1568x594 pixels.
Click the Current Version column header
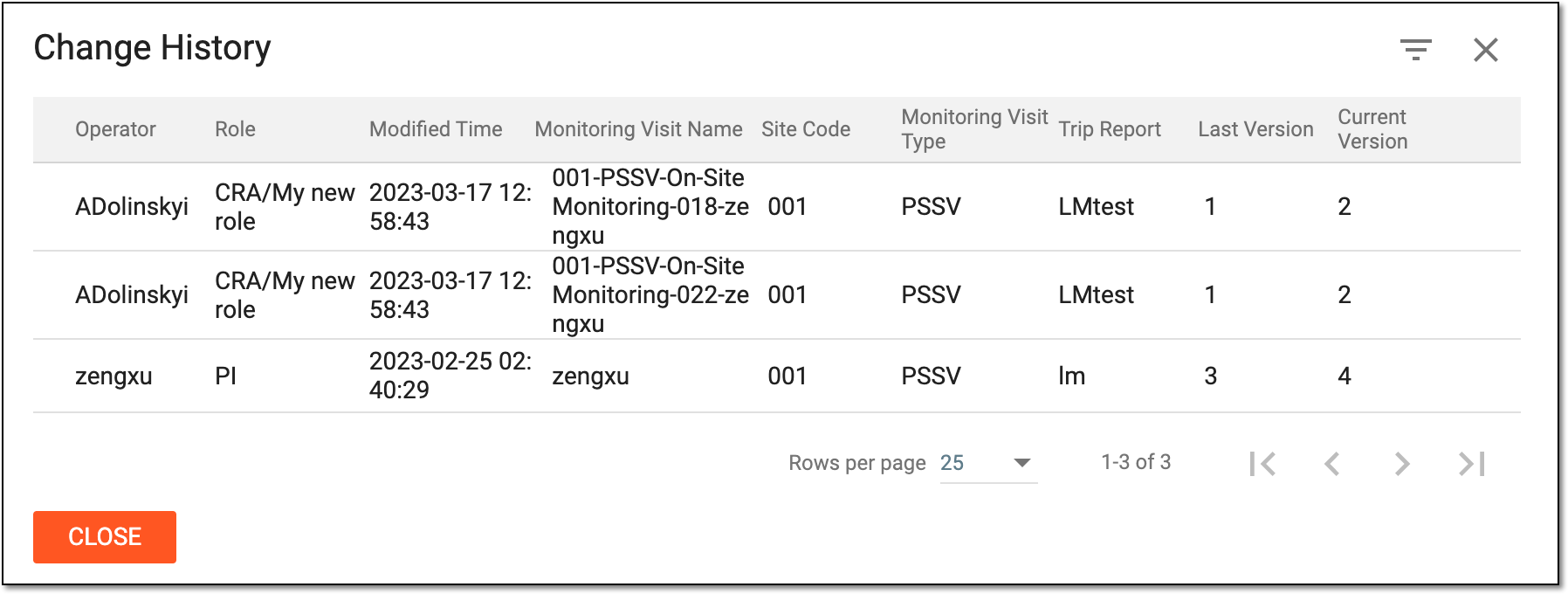click(x=1372, y=129)
